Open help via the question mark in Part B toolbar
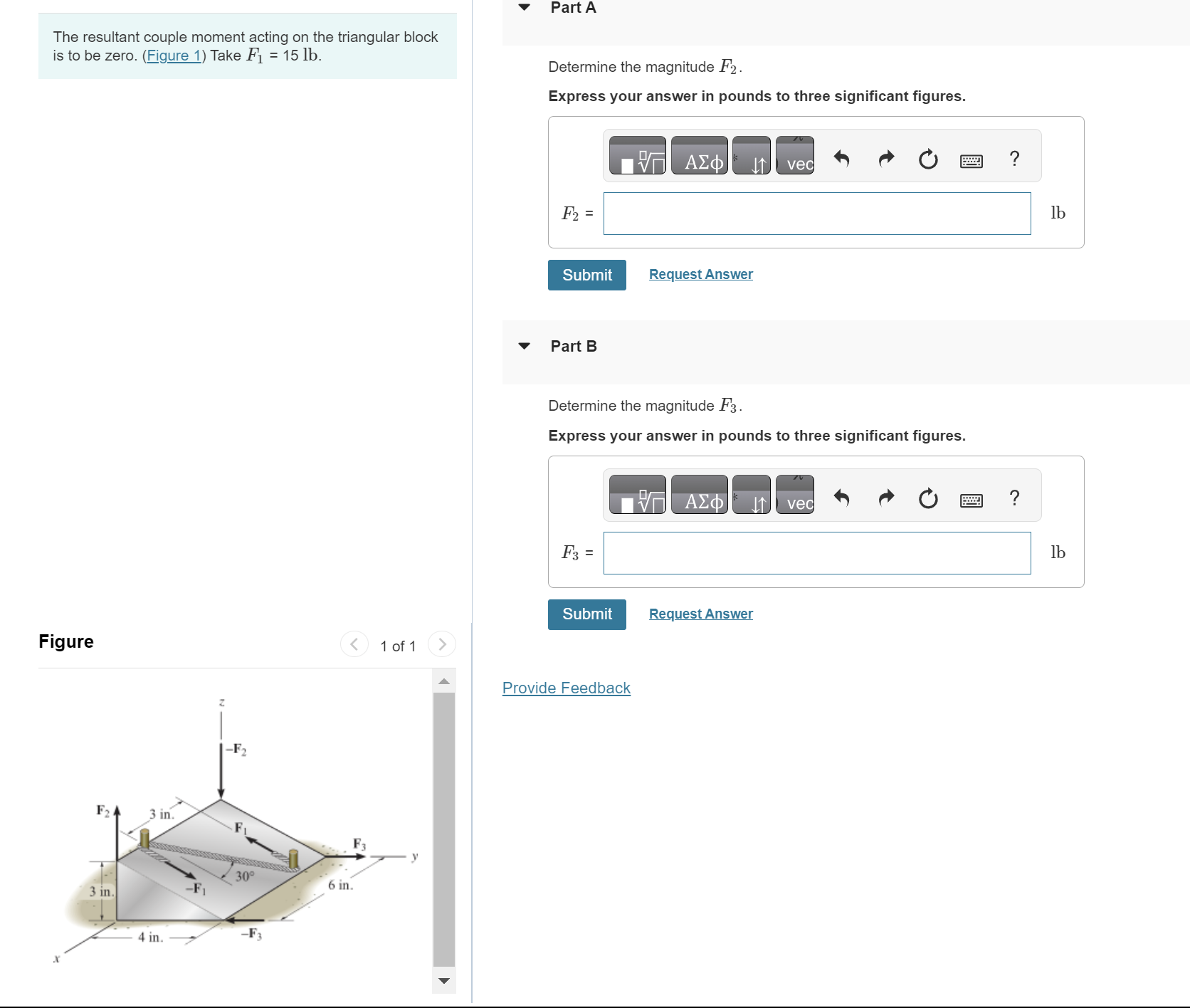The image size is (1190, 1008). 1013,498
